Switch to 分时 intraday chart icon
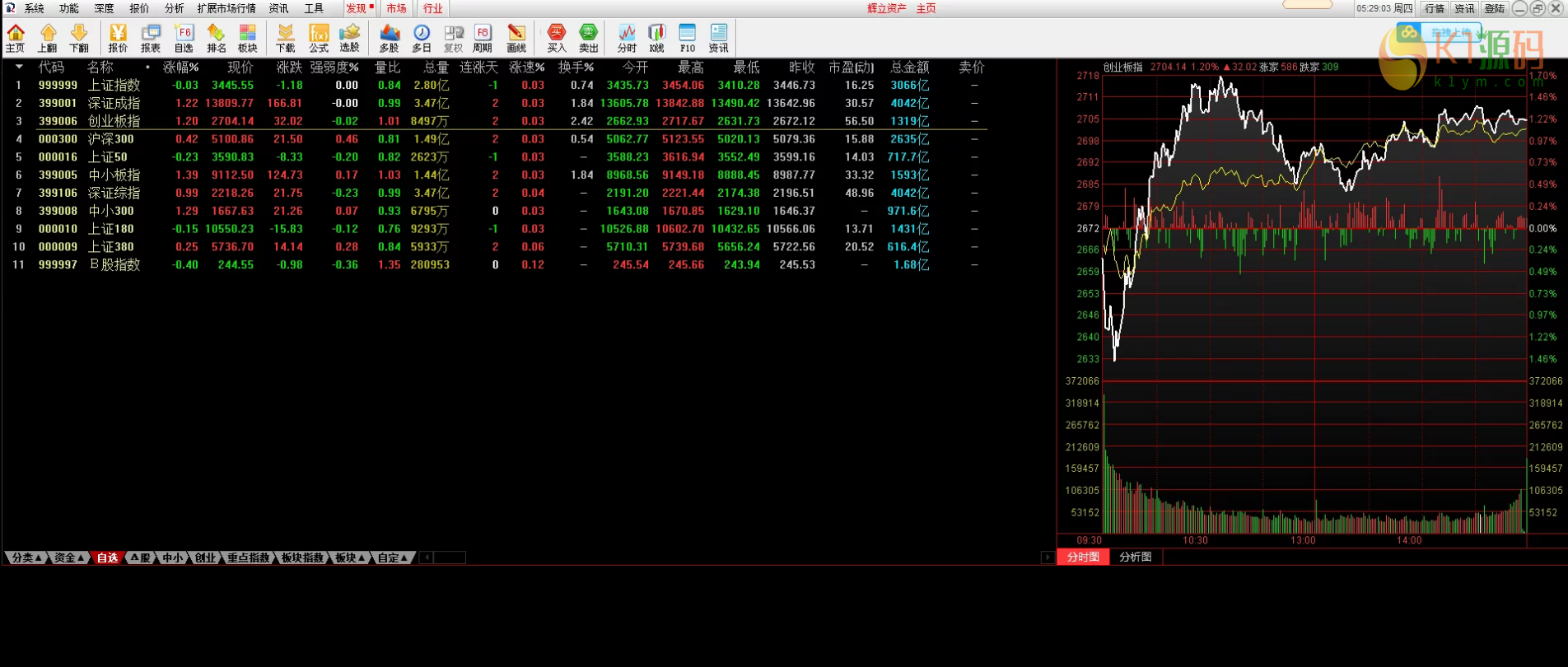Viewport: 1568px width, 667px height. [628, 38]
